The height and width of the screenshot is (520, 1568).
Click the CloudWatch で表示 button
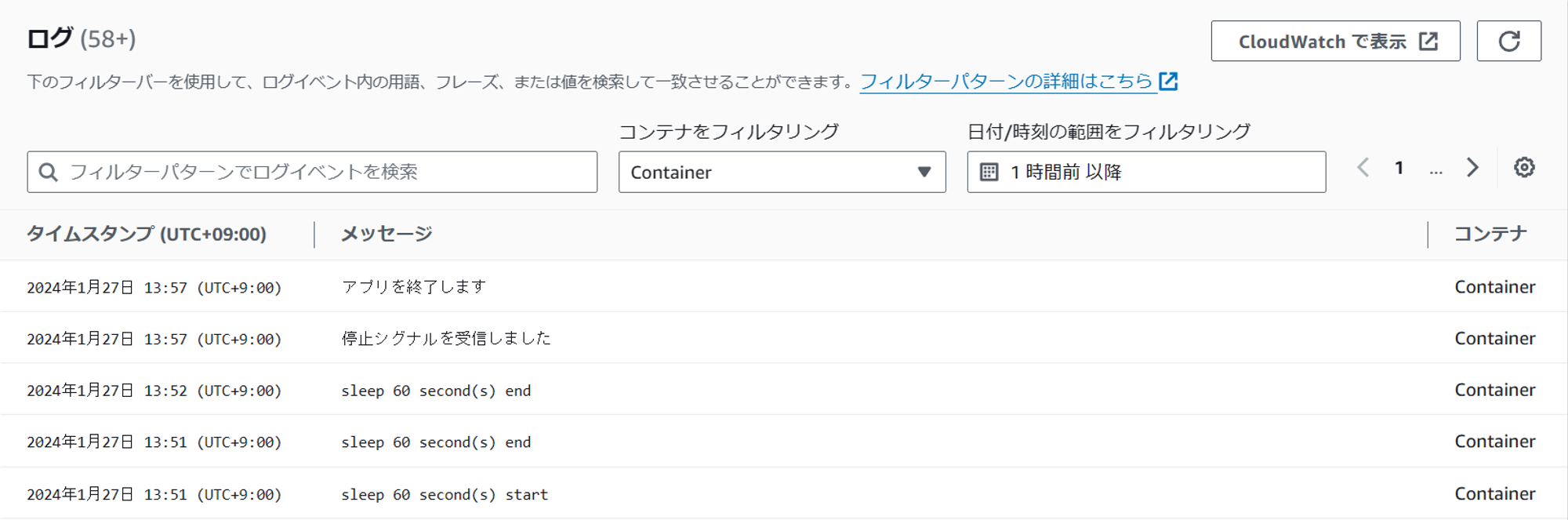point(1335,42)
